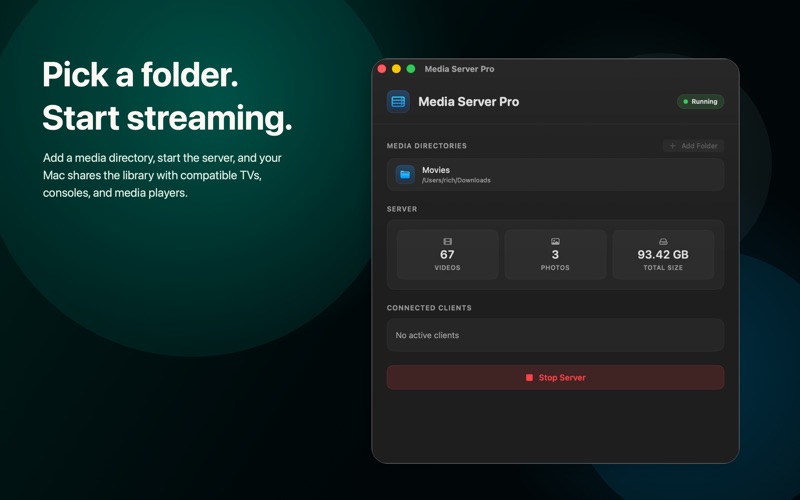Click the Media Server Pro window title
Viewport: 800px width, 500px height.
pos(459,69)
